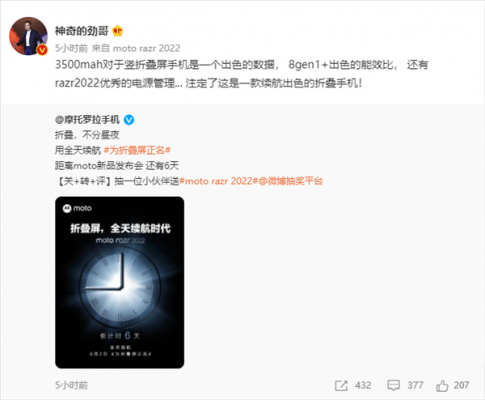Open username 神奇的劲哥 profile
This screenshot has width=485, height=400.
point(82,31)
